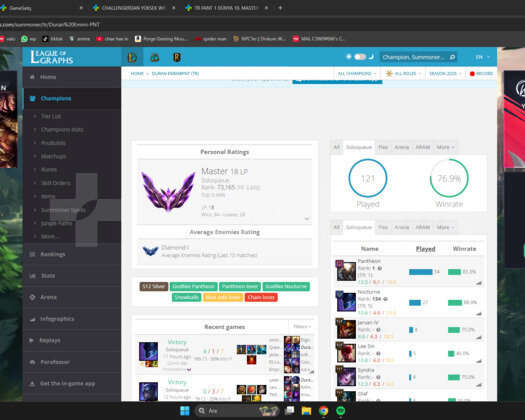This screenshot has width=525, height=420.
Task: Focus the Champion, Summoner search field
Action: click(414, 57)
